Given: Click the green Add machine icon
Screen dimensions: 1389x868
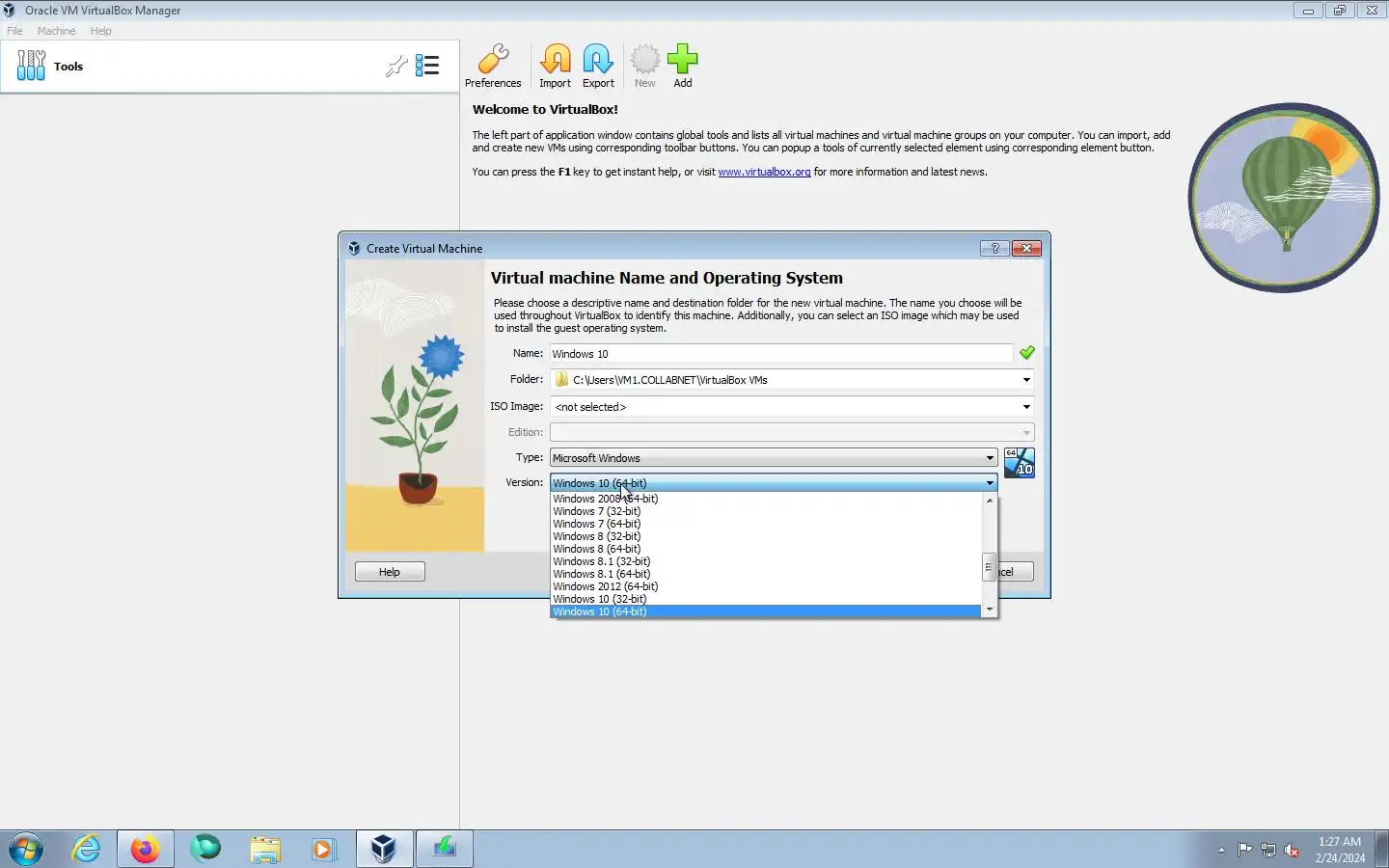Looking at the screenshot, I should [682, 66].
